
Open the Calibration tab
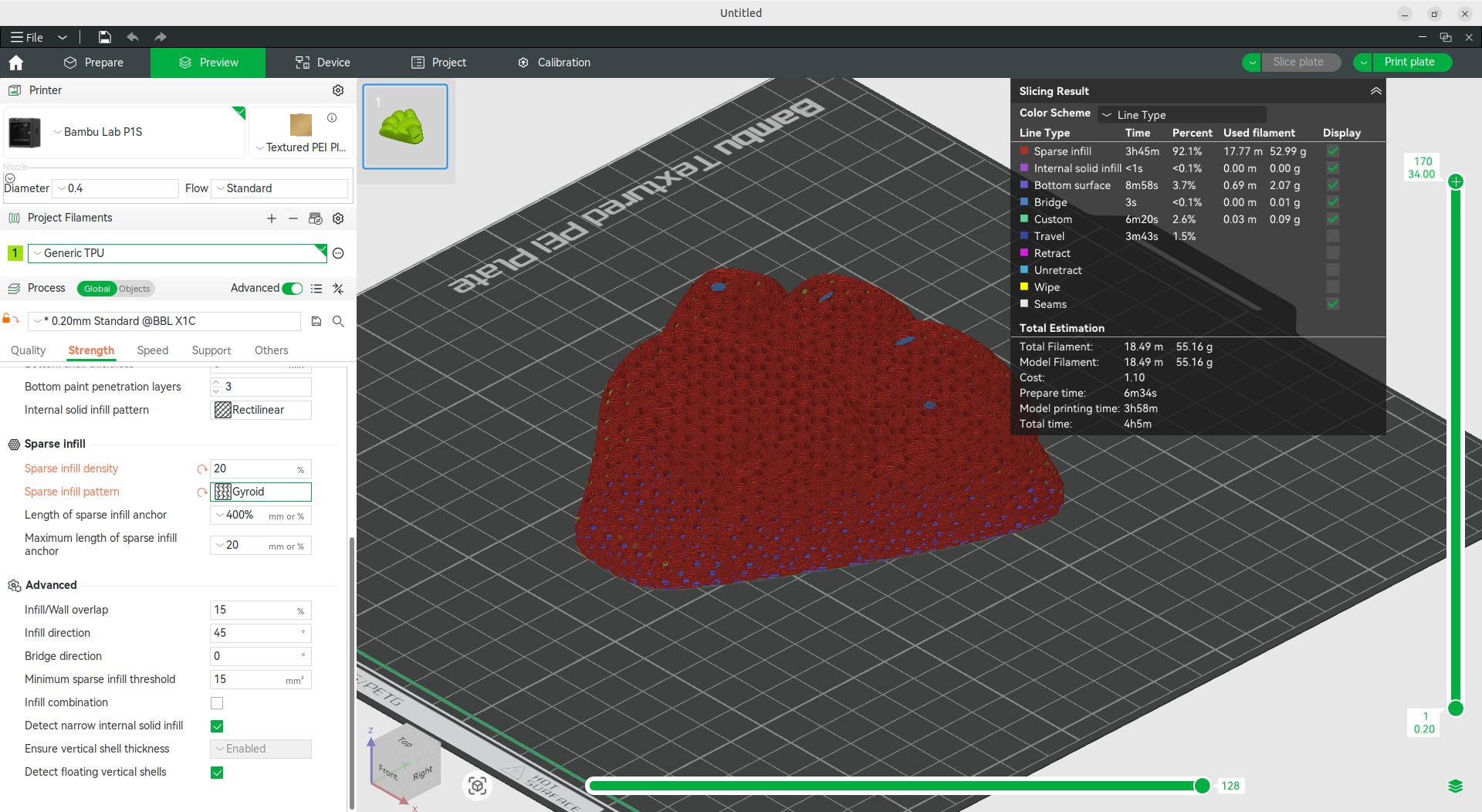point(554,63)
